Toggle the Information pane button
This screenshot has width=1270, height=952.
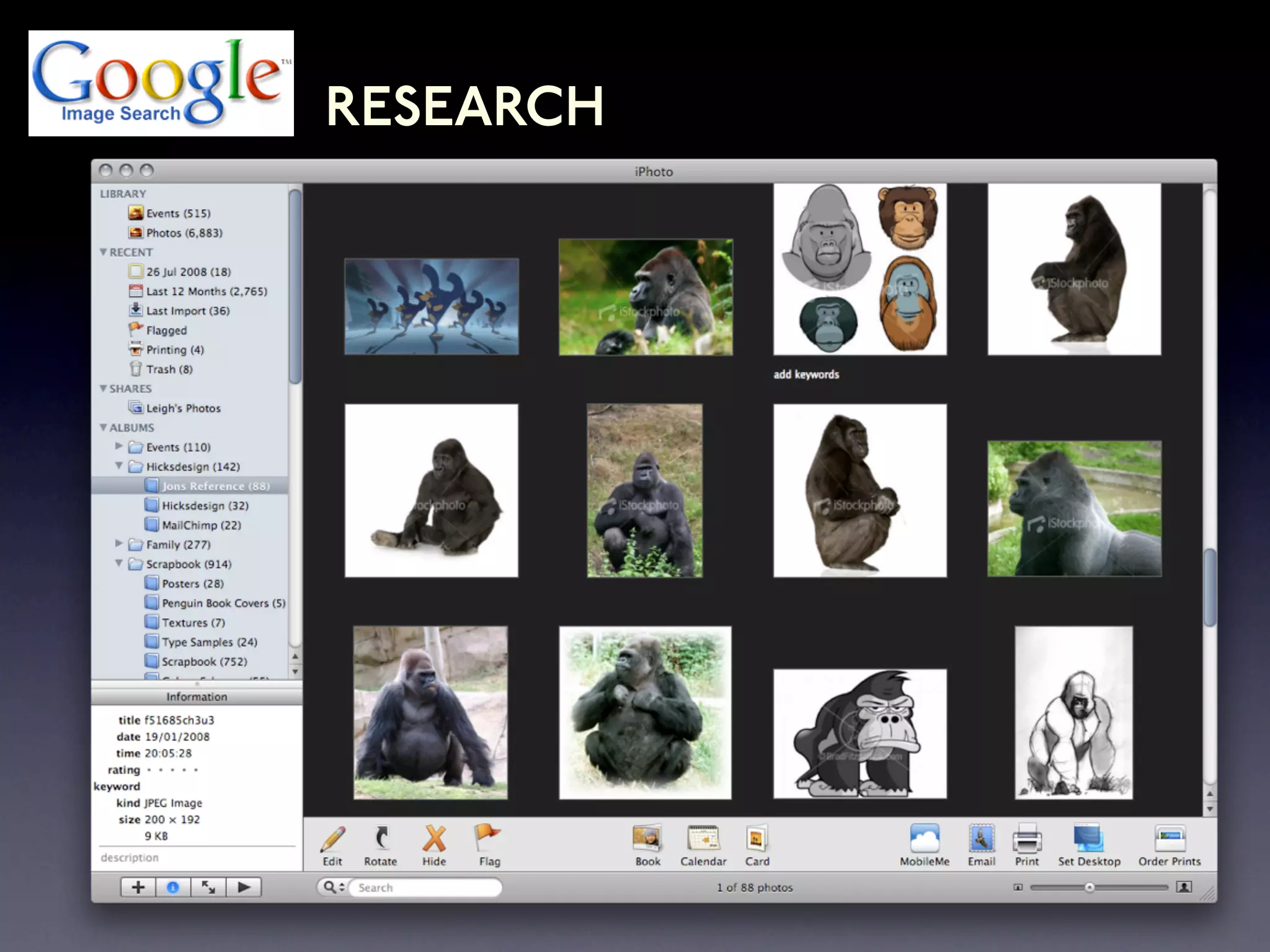point(173,888)
